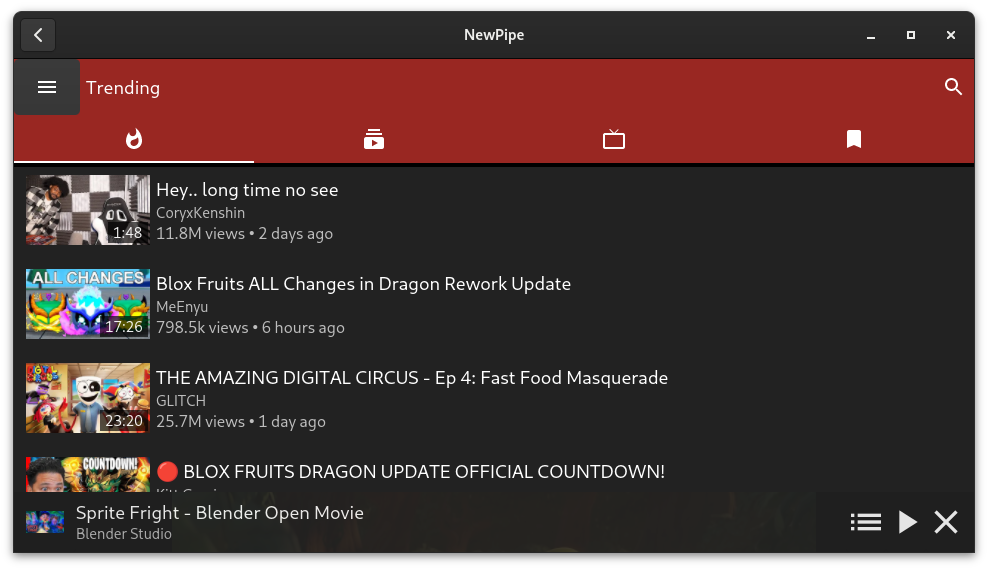Screen dimensions: 988x569
Task: Select the Blox Fruits Dragon Rework Update title
Action: [364, 284]
